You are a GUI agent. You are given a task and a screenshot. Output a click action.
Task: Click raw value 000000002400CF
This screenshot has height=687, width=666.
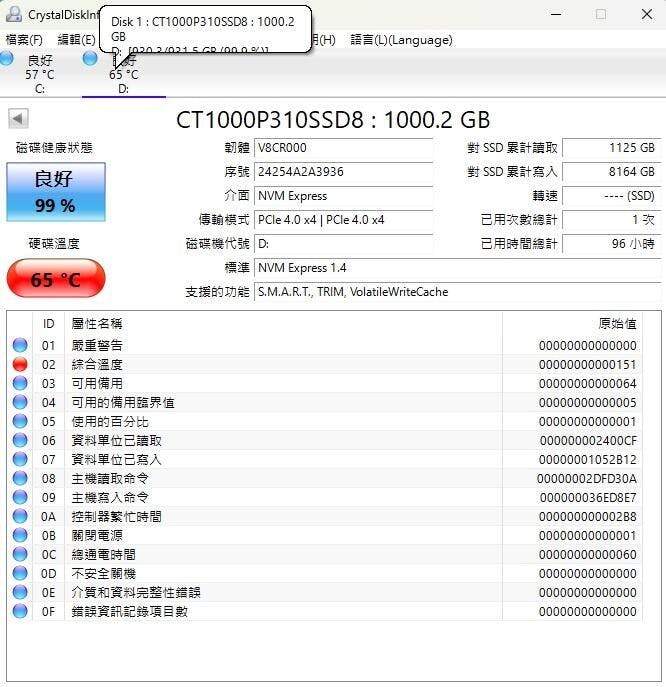(x=588, y=440)
